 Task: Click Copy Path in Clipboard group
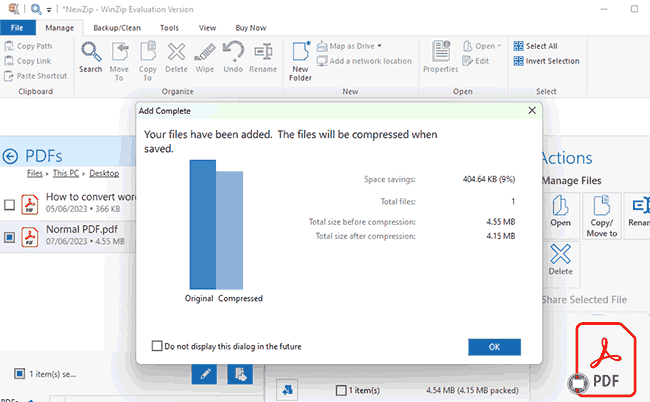coord(28,46)
